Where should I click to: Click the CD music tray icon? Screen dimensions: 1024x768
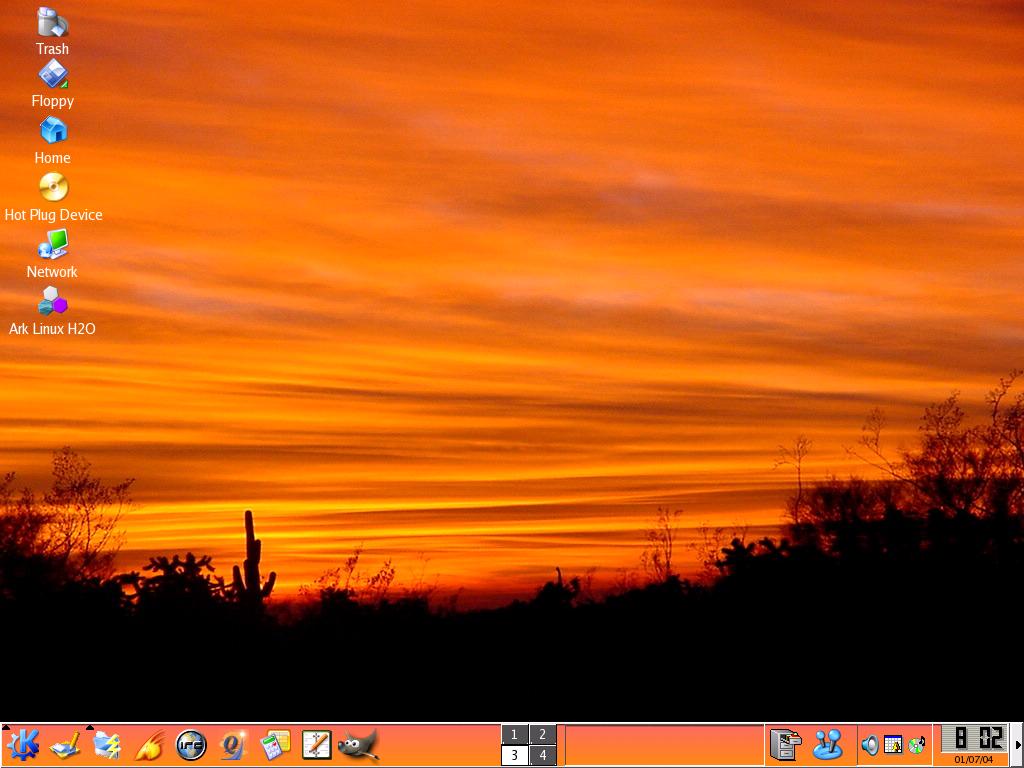(917, 745)
